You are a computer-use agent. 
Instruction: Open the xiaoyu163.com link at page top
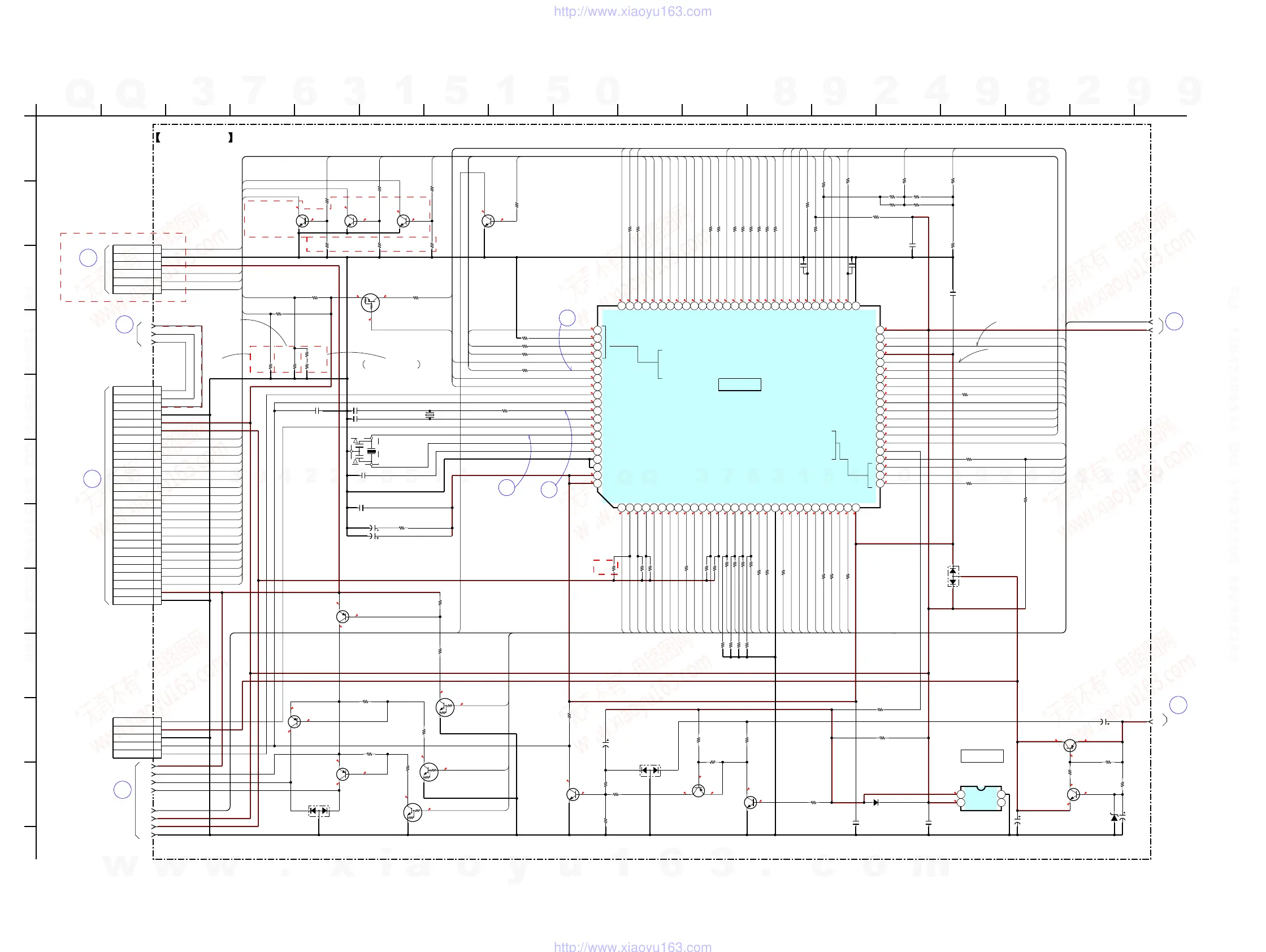tap(632, 11)
